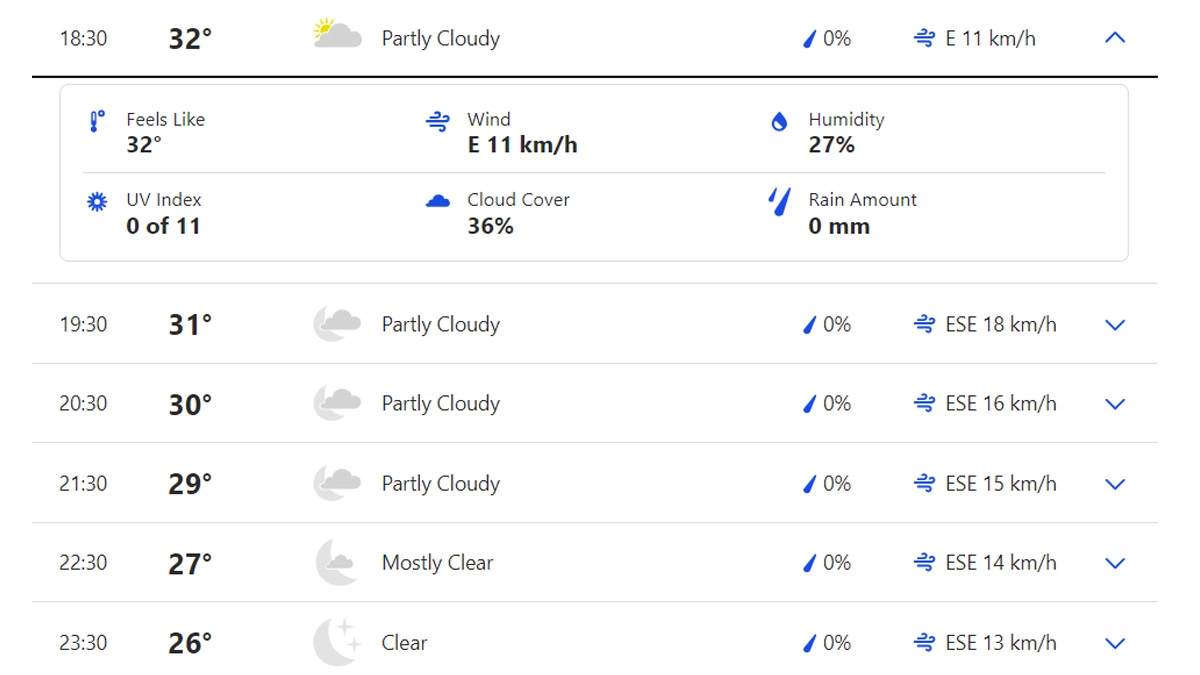The height and width of the screenshot is (675, 1200).
Task: Expand the 19:30 hourly forecast row
Action: tap(1115, 325)
